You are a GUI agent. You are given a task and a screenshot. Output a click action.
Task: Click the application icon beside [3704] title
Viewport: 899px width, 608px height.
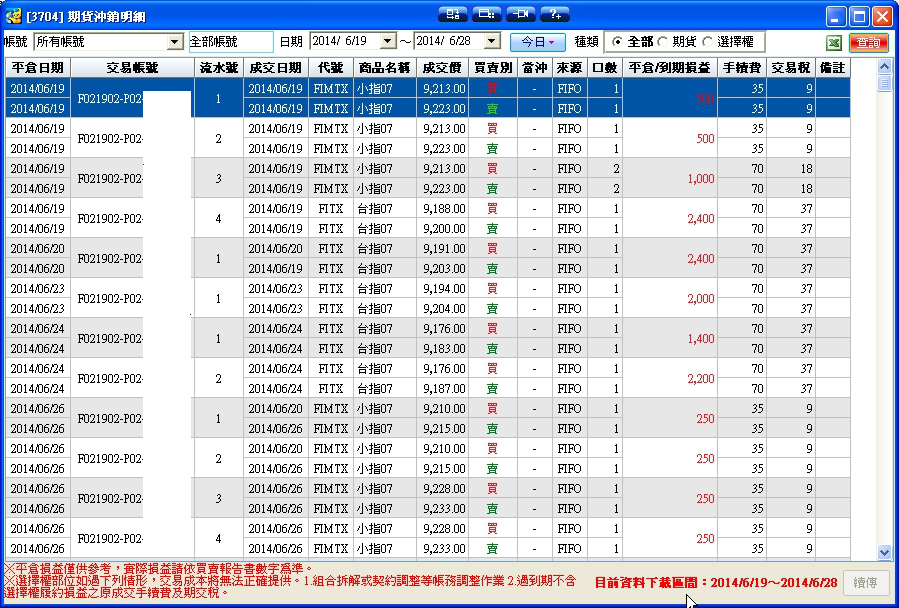click(13, 16)
